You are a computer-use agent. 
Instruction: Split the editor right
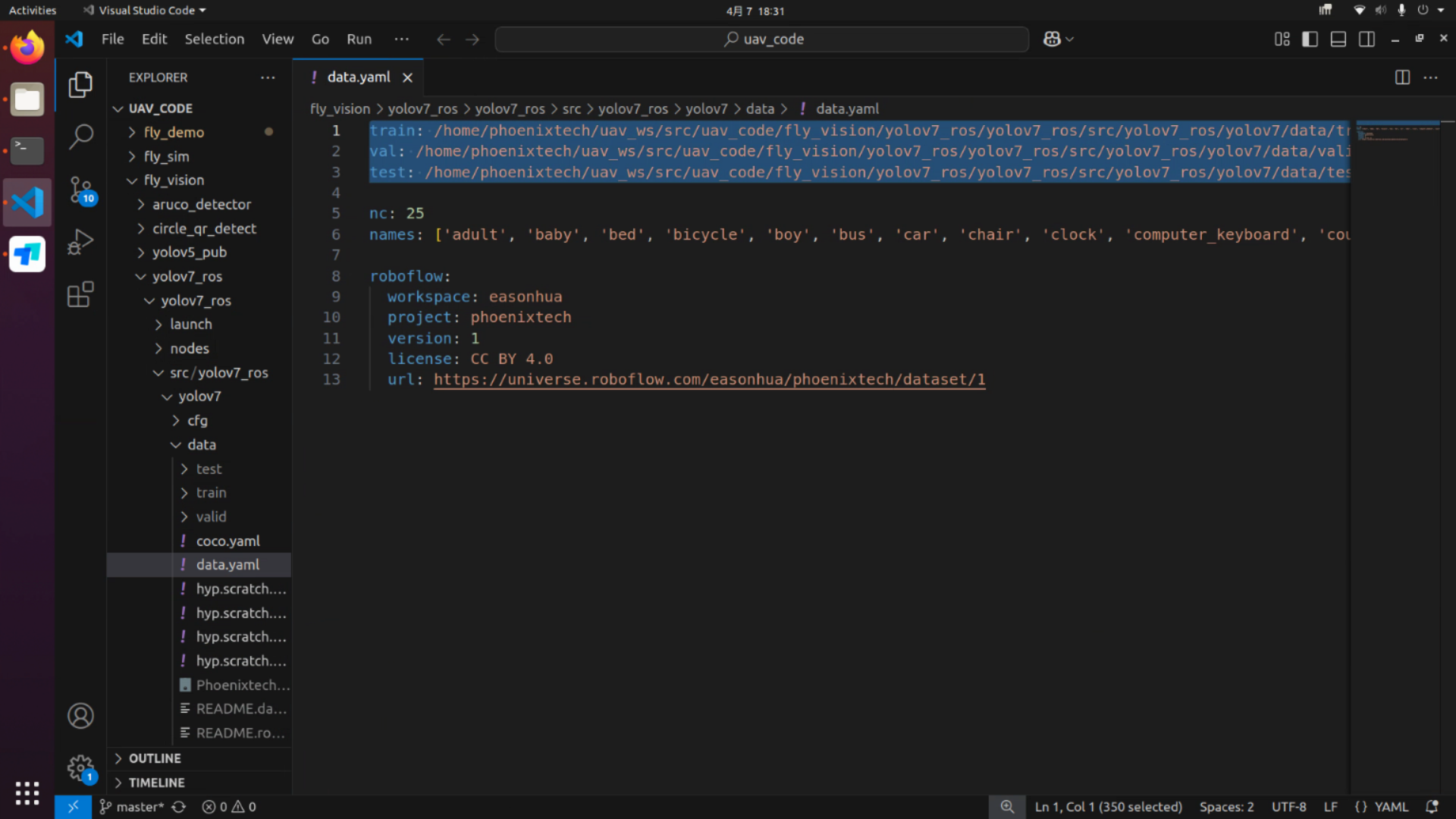click(1402, 77)
